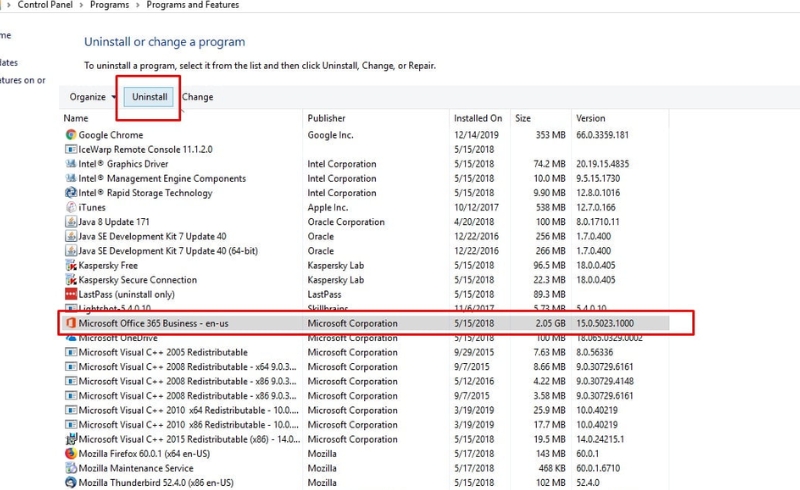Click the Visual C++ 2010 x86 Redistributable icon

[x=71, y=425]
